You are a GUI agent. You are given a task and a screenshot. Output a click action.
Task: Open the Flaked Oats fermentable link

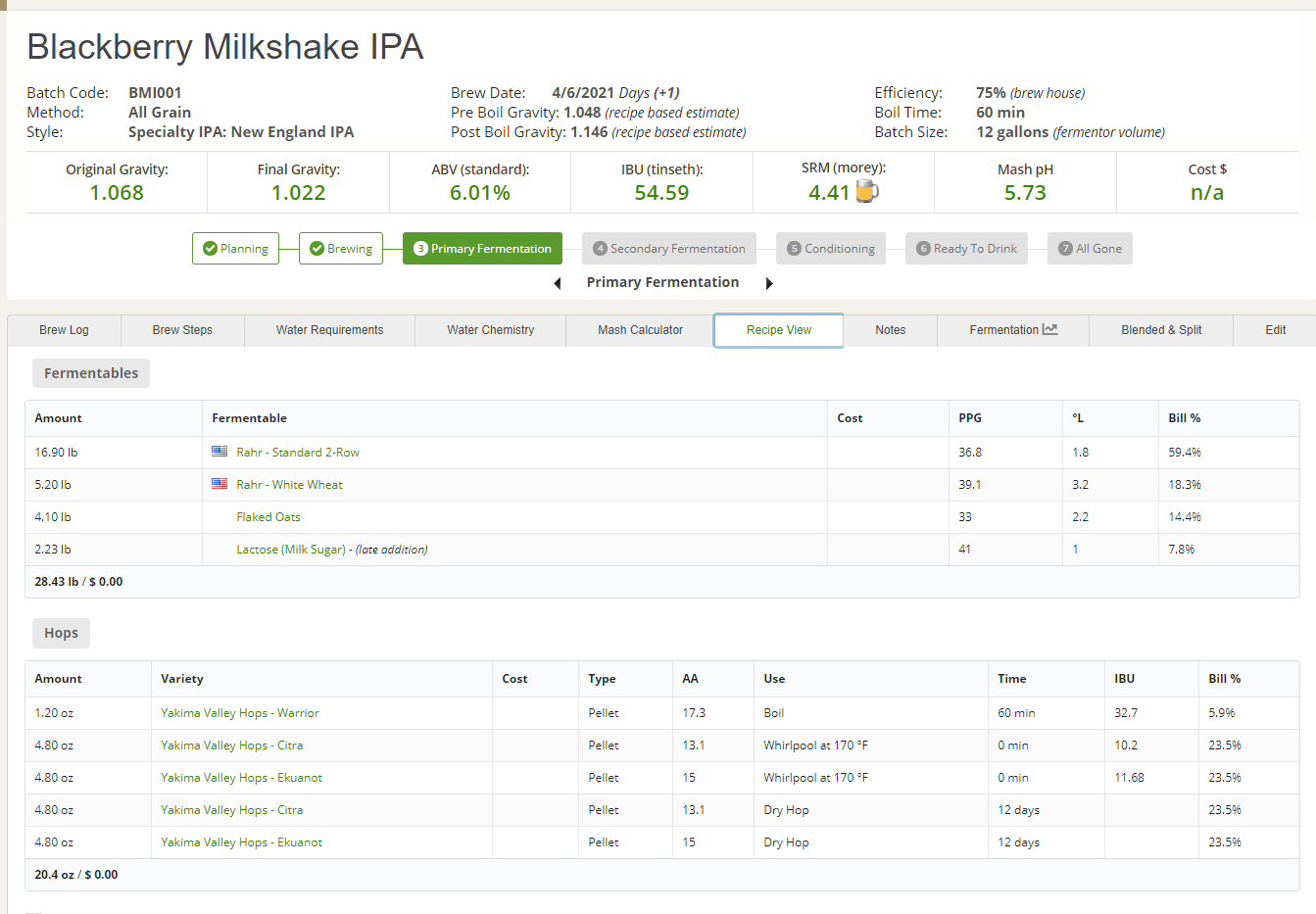pos(268,517)
